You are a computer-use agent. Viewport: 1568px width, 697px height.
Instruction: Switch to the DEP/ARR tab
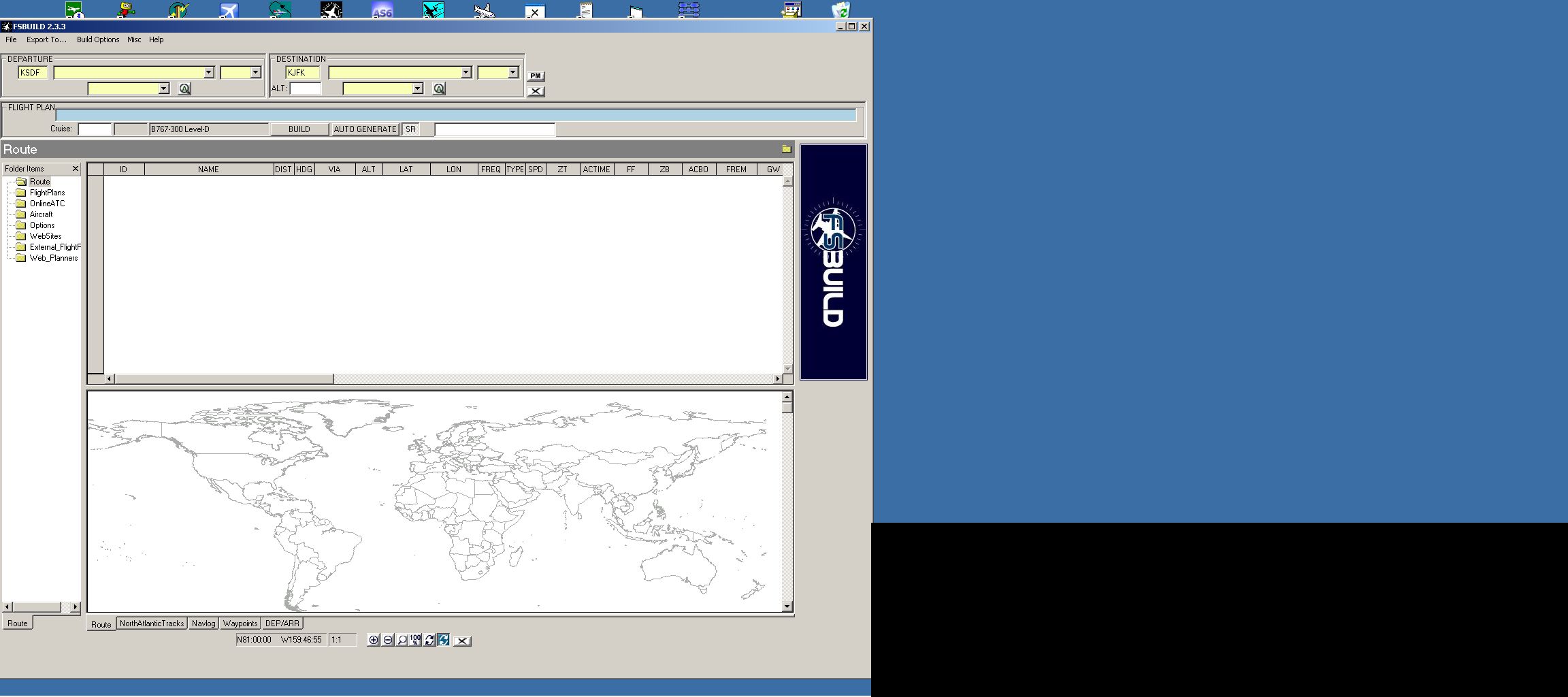coord(282,623)
